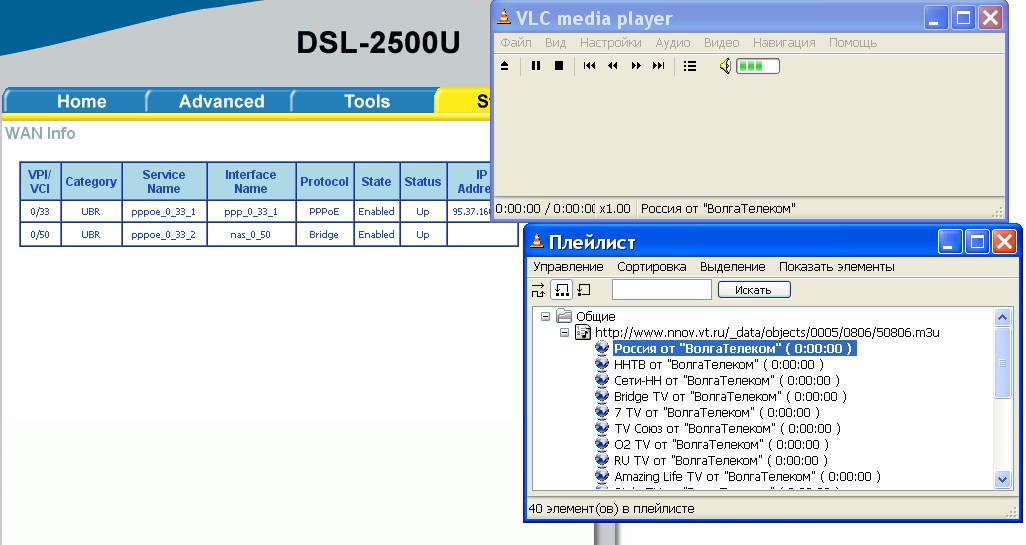This screenshot has height=545, width=1026.
Task: Open Сортировка menu in playlist window
Action: 652,267
